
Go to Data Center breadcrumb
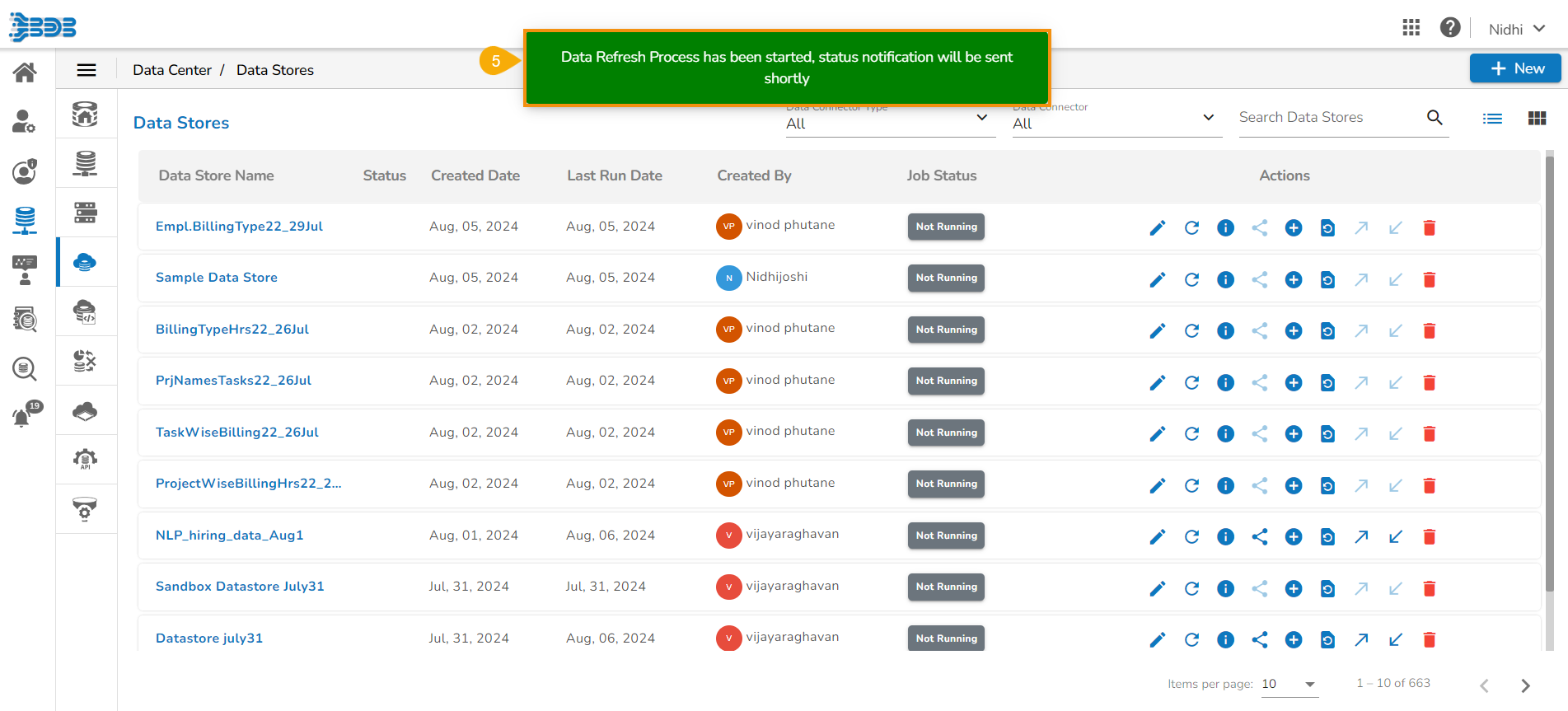click(x=172, y=70)
